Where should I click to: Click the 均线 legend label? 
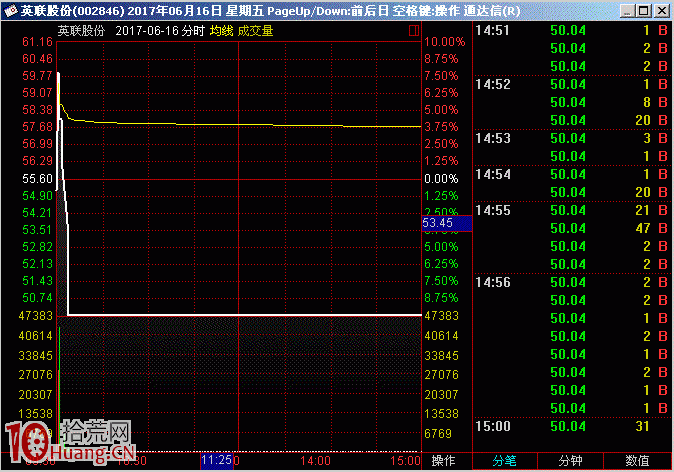pos(221,31)
